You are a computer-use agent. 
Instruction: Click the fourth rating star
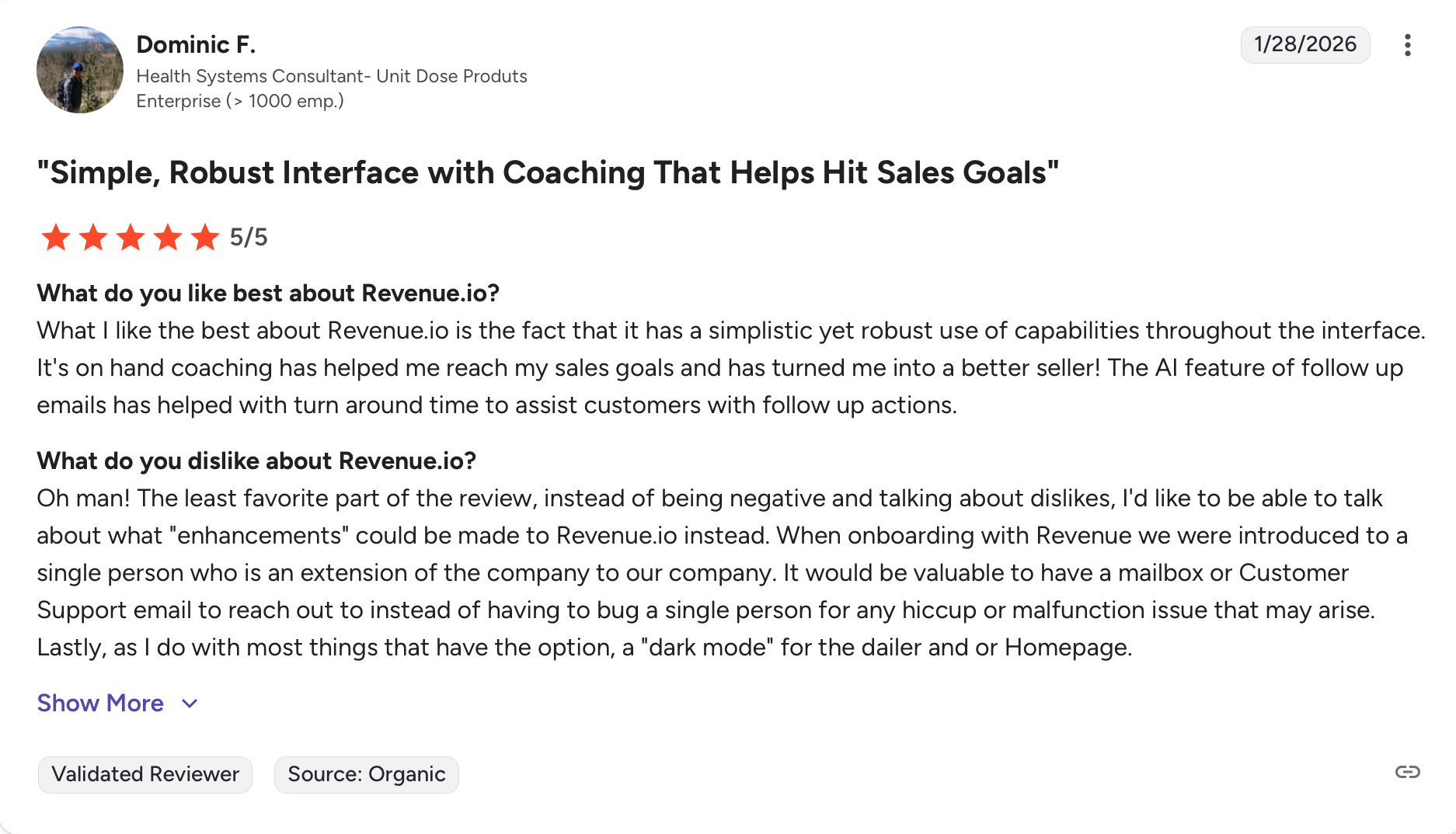(x=168, y=238)
